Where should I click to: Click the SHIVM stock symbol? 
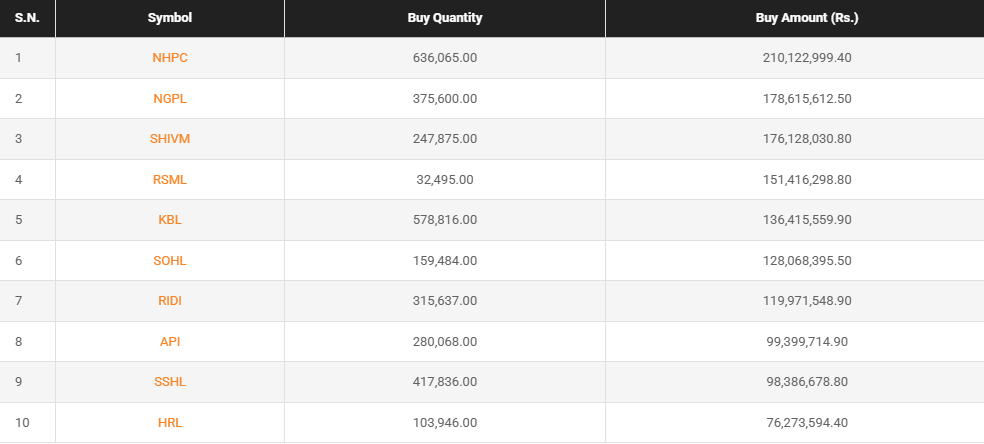point(170,139)
